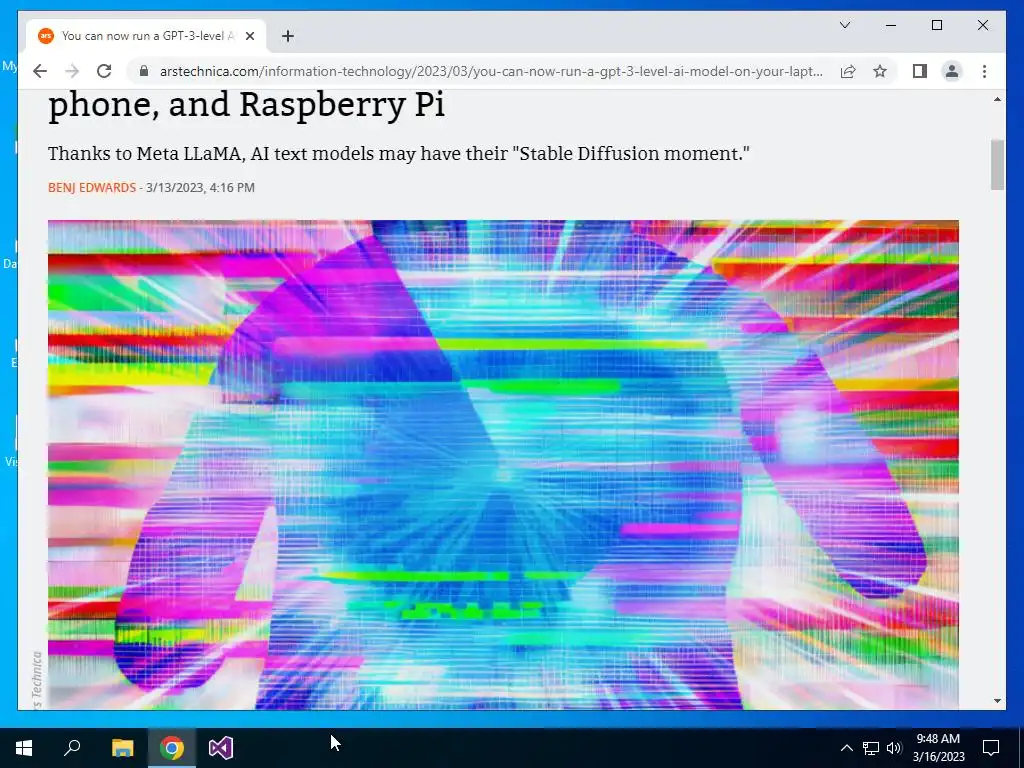Reload the Ars Technica page

click(104, 71)
